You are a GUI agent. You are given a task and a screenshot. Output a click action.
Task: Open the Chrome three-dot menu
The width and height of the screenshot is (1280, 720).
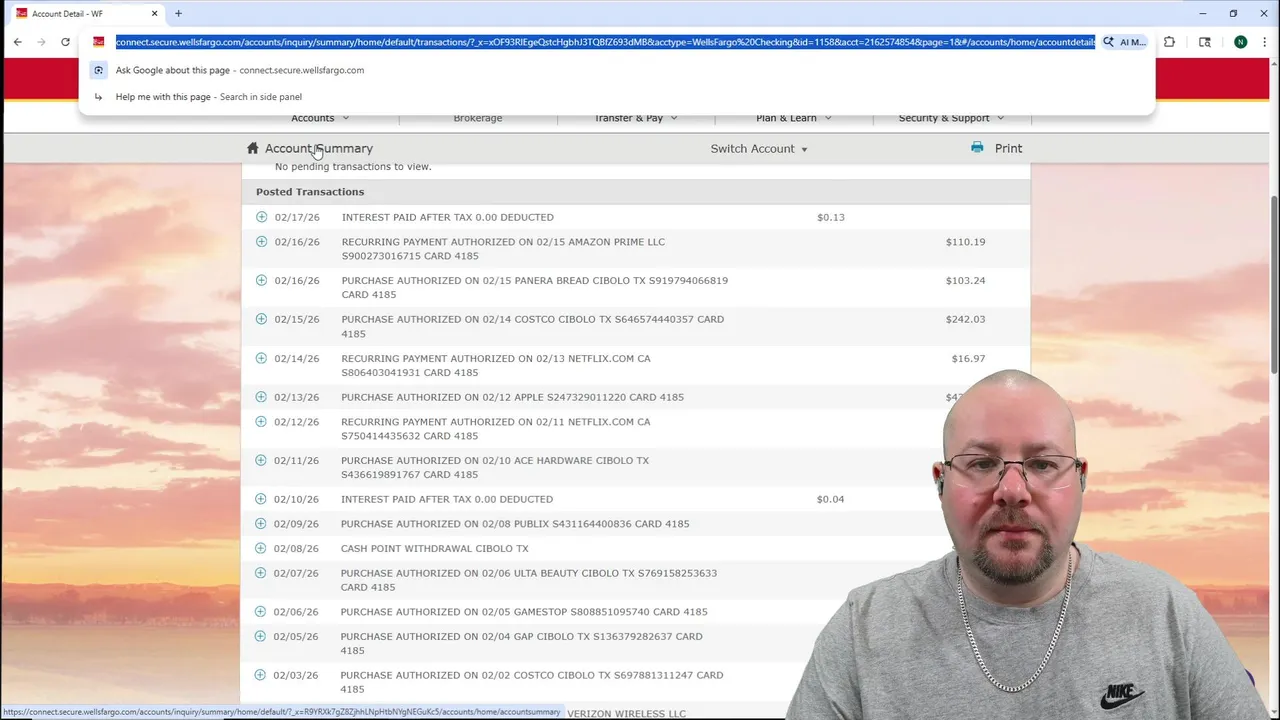pyautogui.click(x=1265, y=42)
